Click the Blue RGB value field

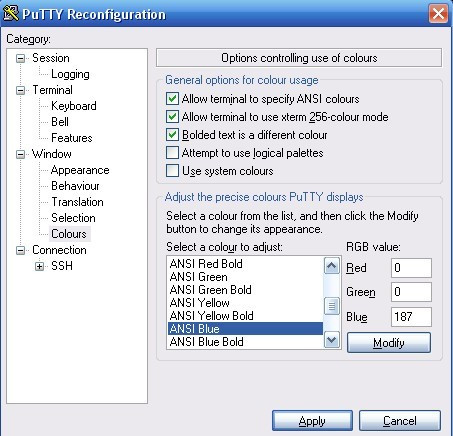(x=411, y=317)
